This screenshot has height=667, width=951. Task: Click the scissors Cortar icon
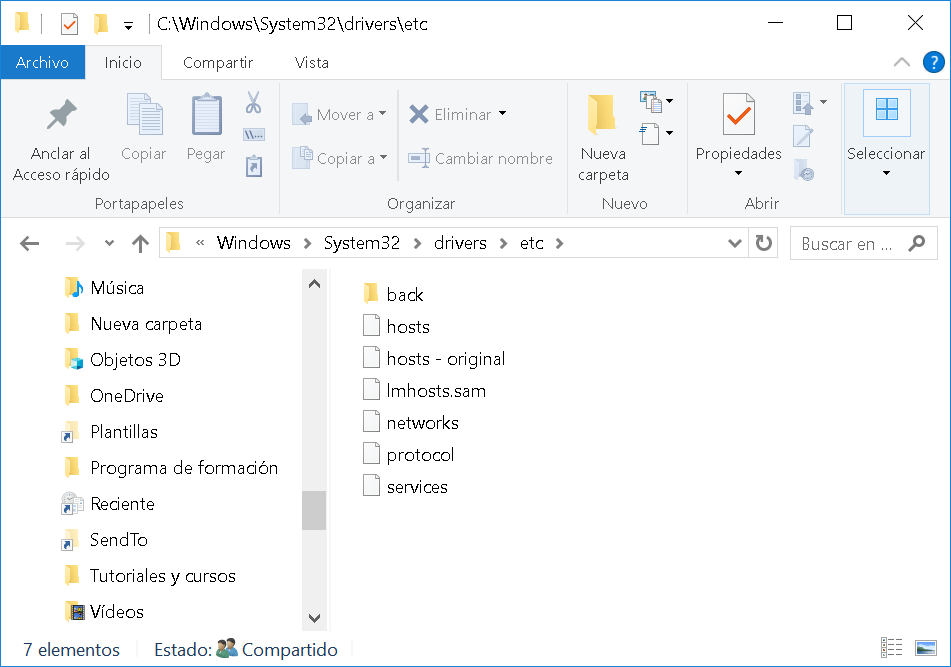[254, 102]
